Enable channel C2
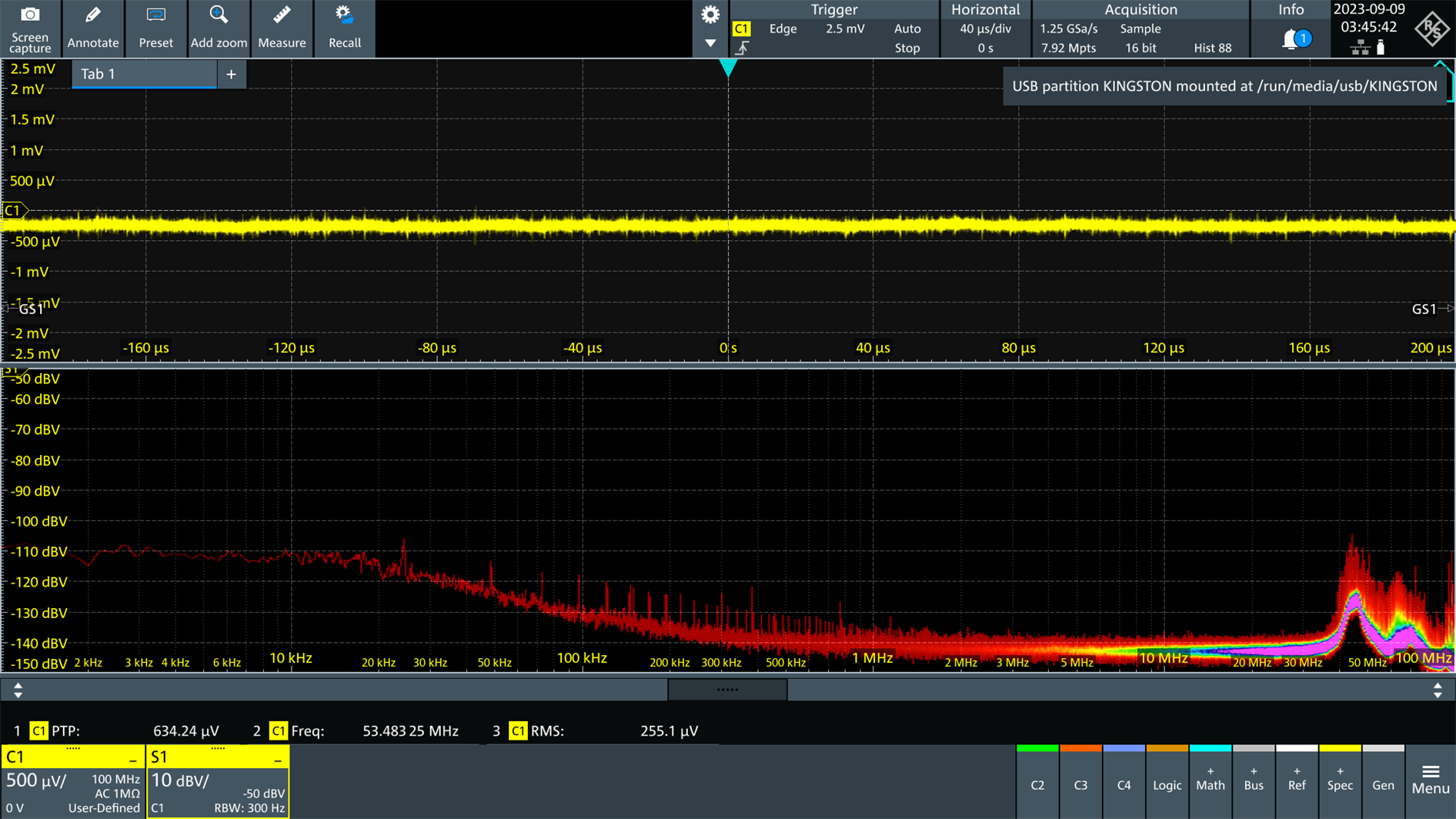Image resolution: width=1456 pixels, height=819 pixels. pos(1037,783)
